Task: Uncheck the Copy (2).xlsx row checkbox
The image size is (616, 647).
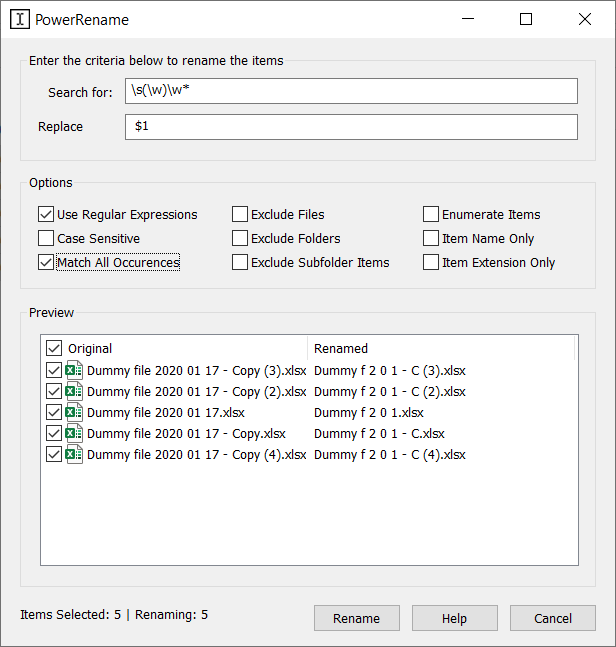Action: point(54,392)
